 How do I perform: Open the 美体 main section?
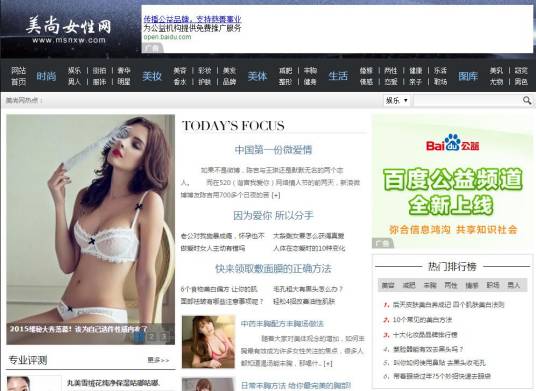pos(257,76)
